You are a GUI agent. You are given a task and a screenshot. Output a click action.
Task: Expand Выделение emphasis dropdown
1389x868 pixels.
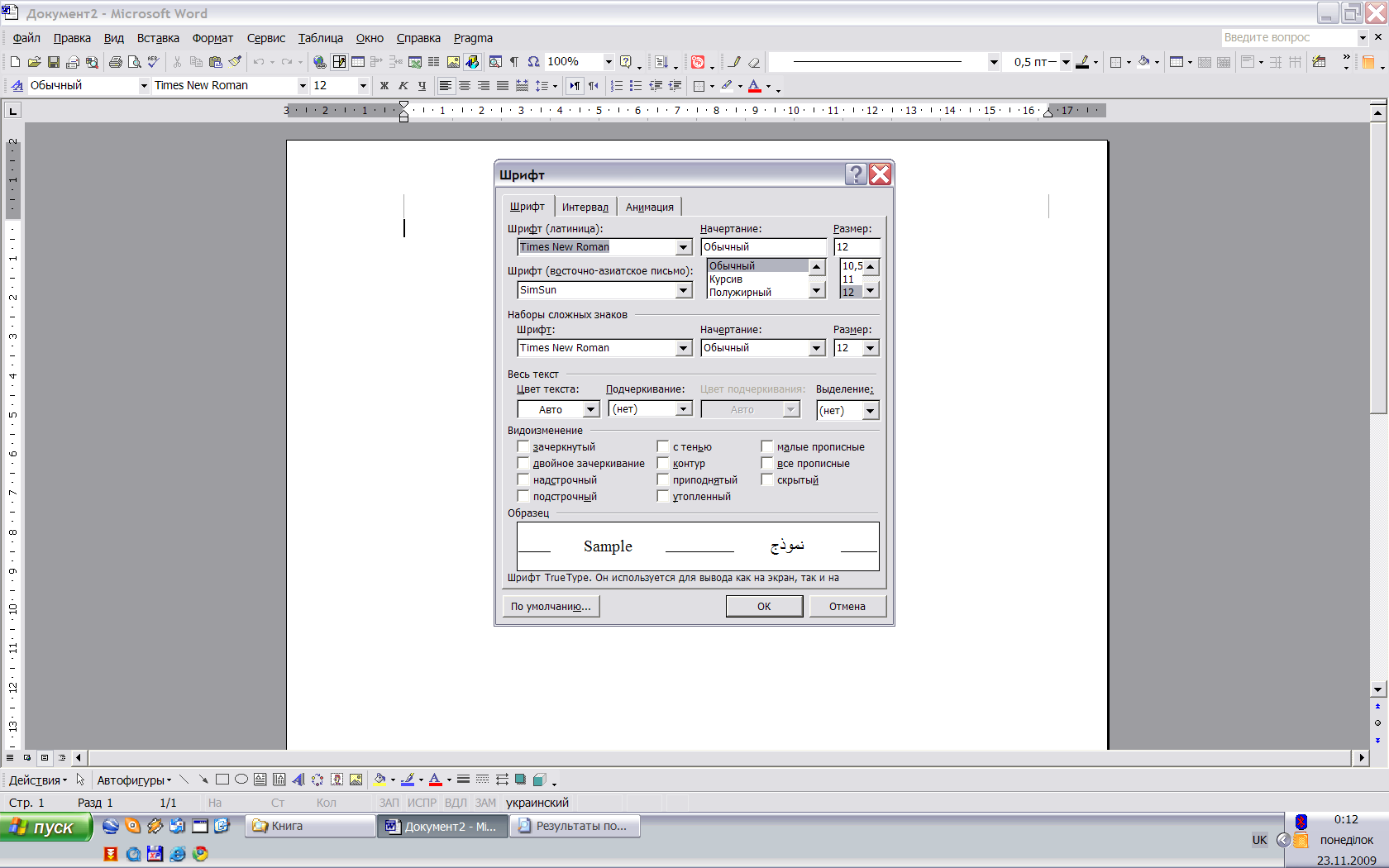(x=871, y=411)
